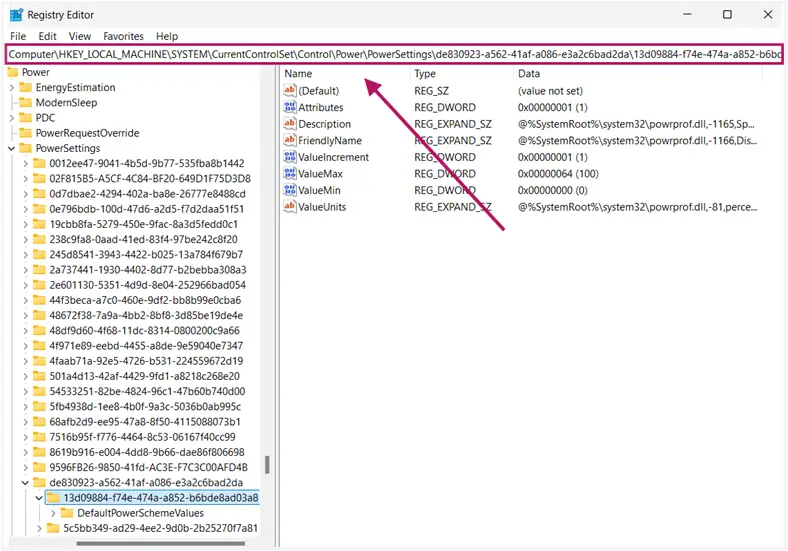This screenshot has height=551, width=788.
Task: Click the tree pane horizontal scrollbar thumb
Action: [x=161, y=543]
